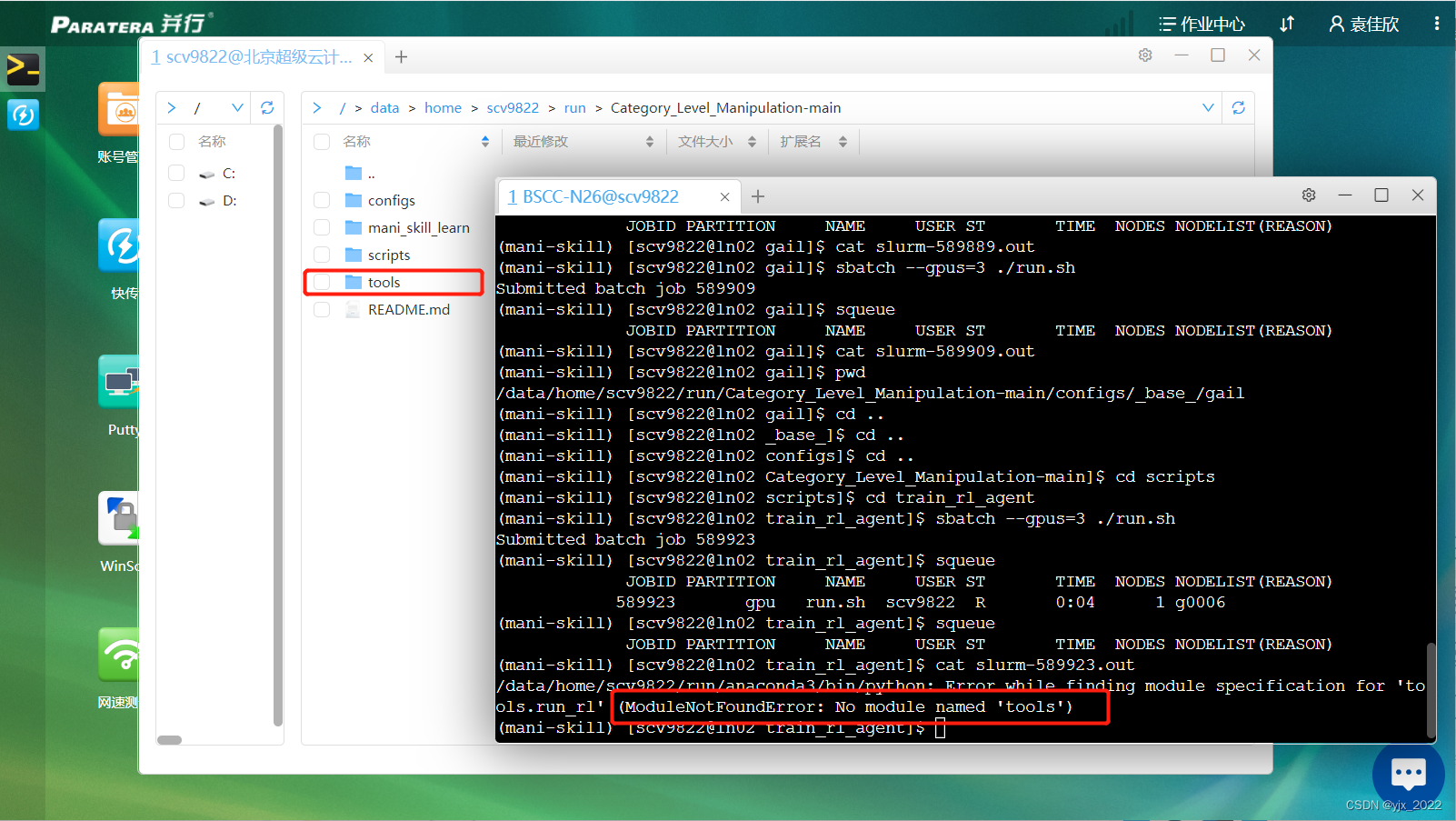
Task: Click the terminal icon in the left taskbar
Action: click(22, 69)
